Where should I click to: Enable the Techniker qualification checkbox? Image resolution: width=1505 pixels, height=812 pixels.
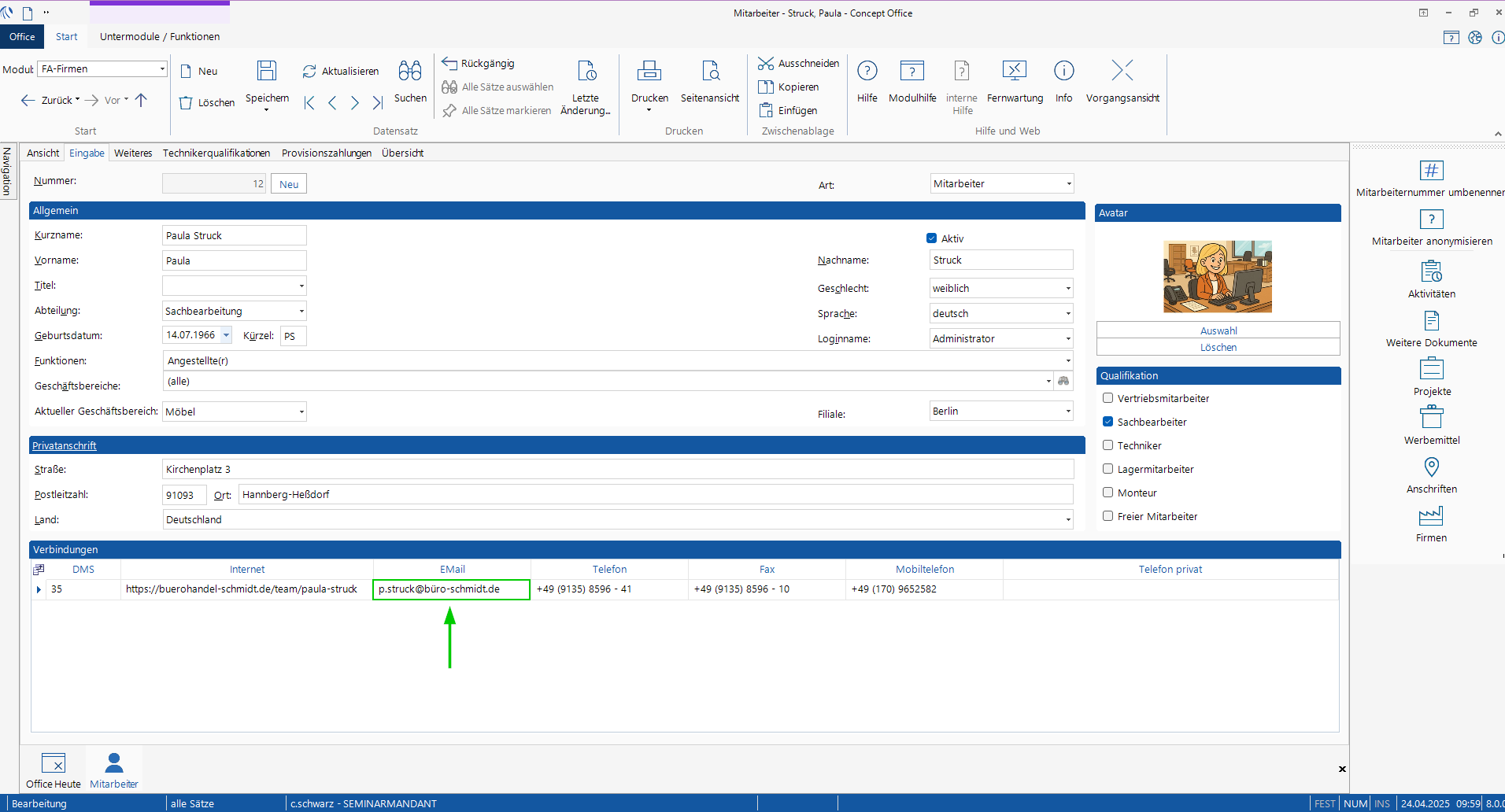pyautogui.click(x=1108, y=445)
